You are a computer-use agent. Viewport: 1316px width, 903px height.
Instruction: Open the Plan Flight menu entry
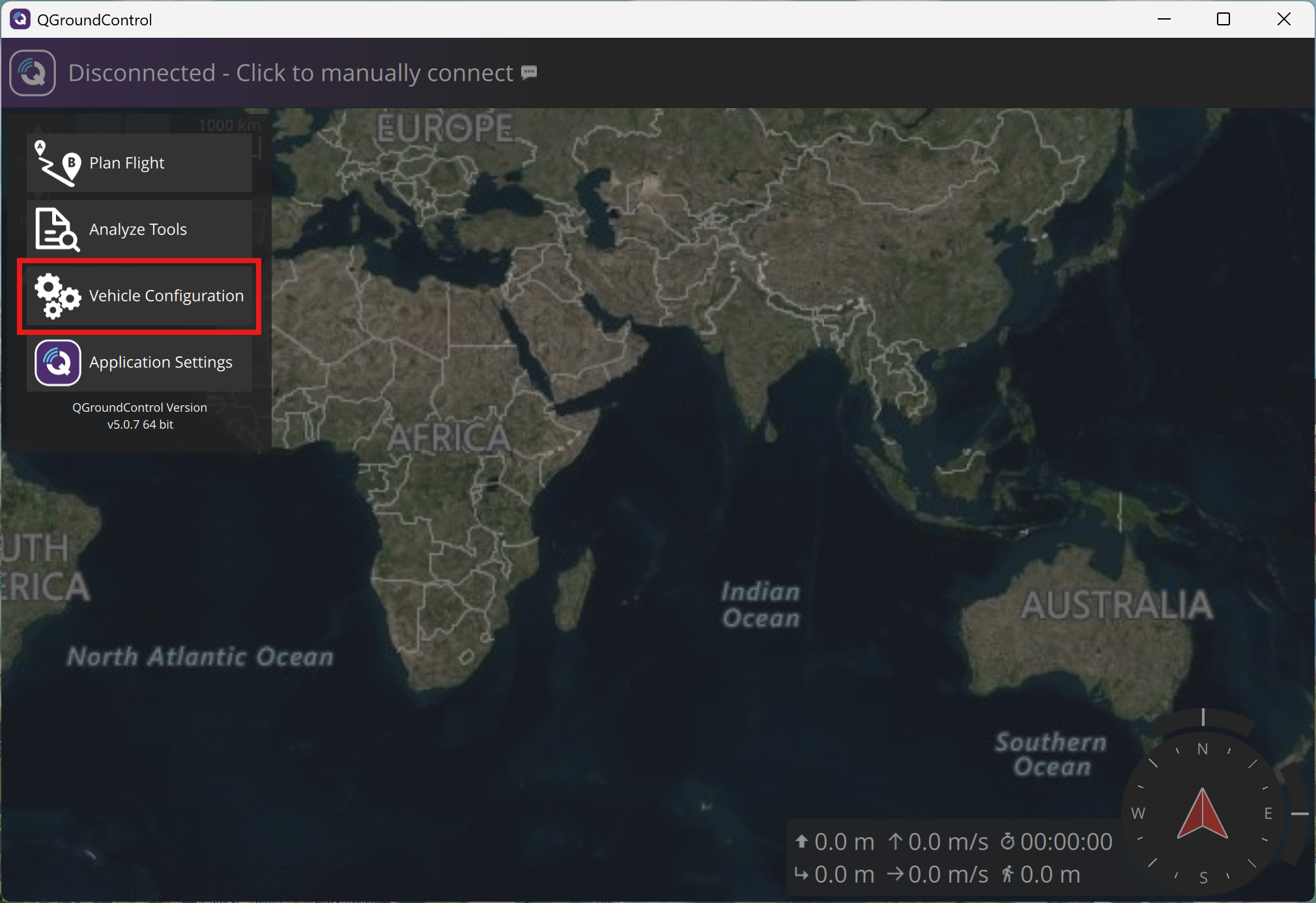(x=127, y=163)
